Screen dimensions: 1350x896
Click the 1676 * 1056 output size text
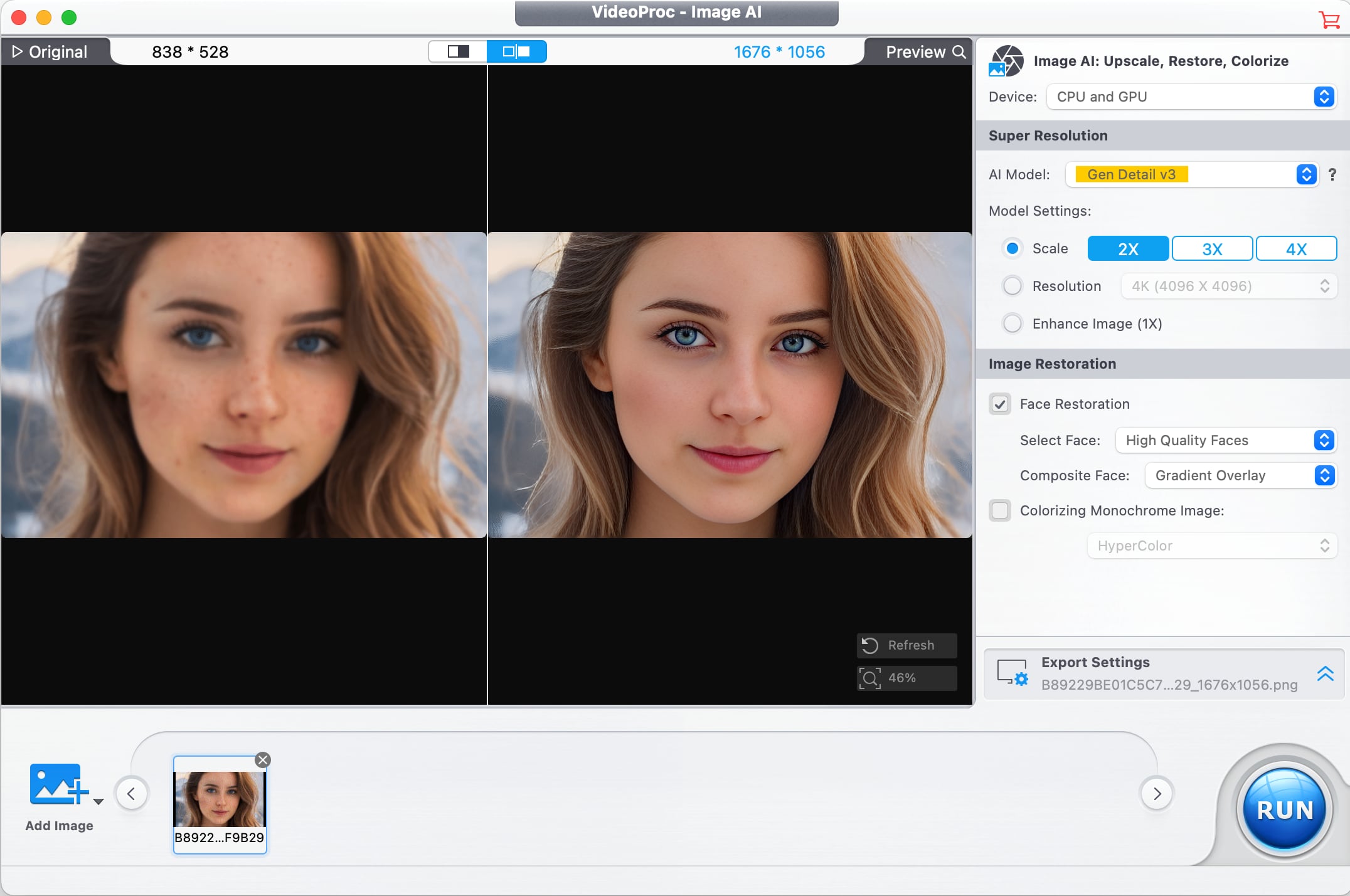779,52
